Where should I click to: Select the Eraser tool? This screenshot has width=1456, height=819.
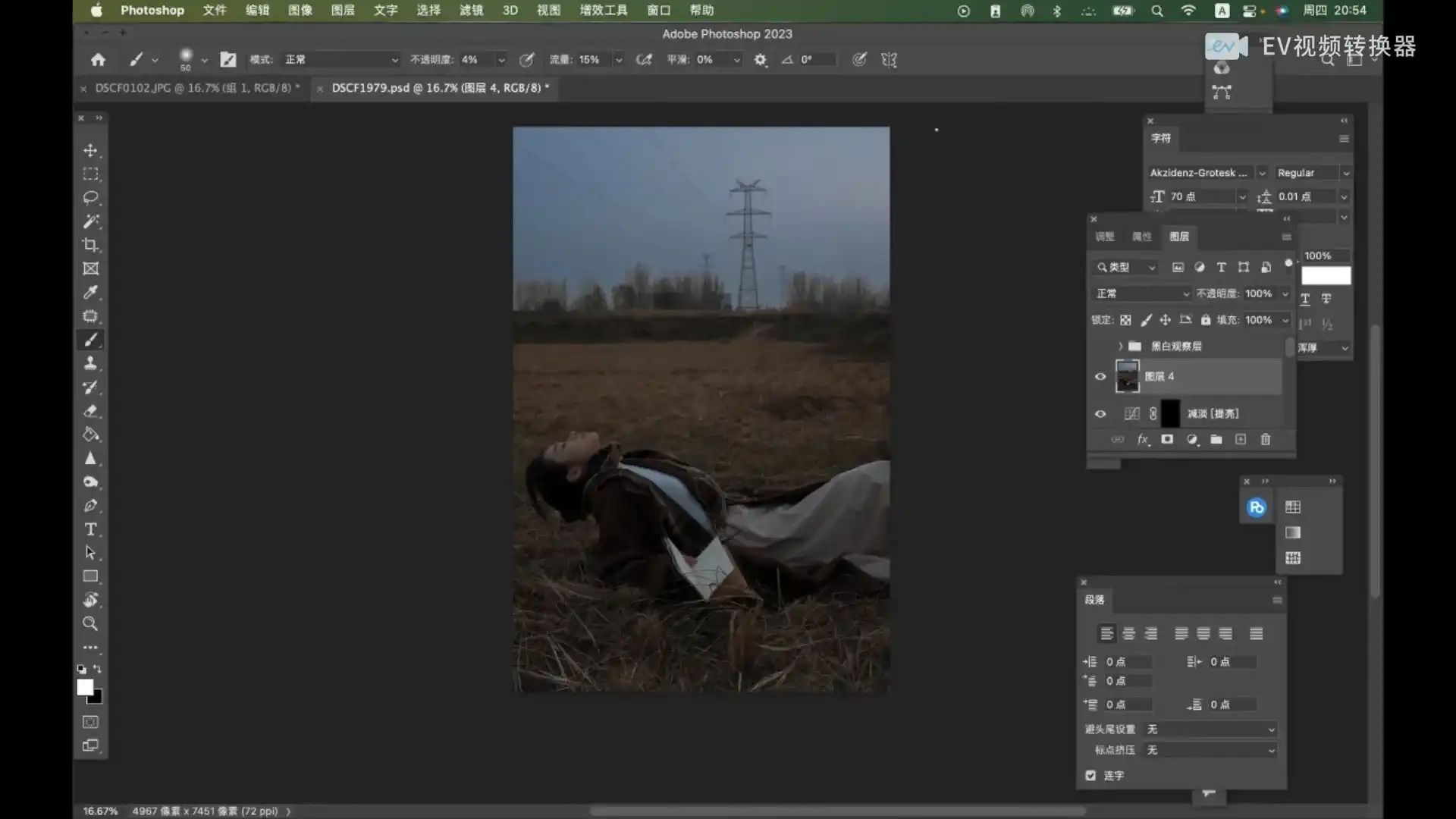click(90, 411)
